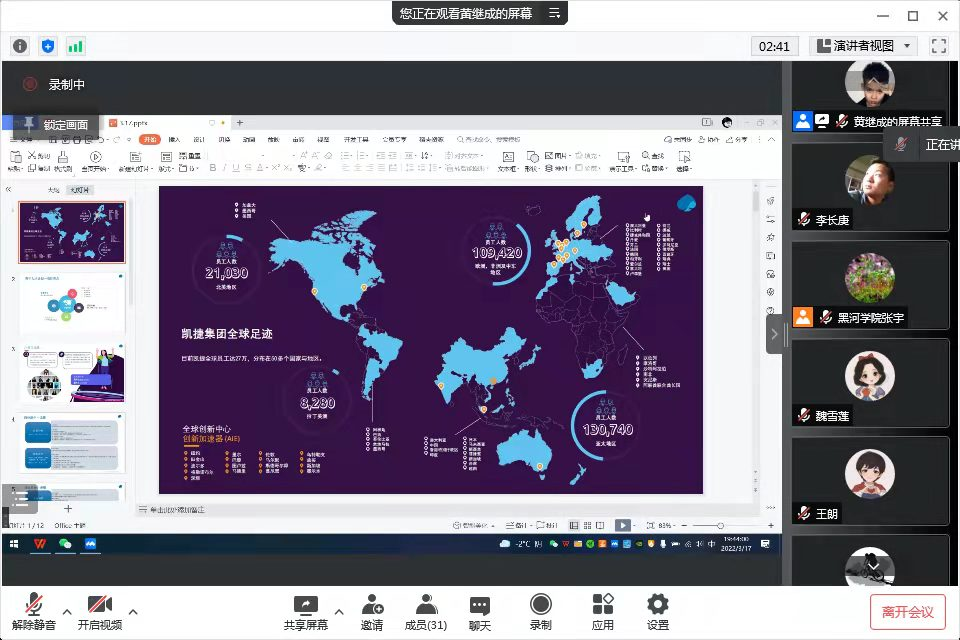Click 锁定画面 to pin the screen

tap(57, 125)
